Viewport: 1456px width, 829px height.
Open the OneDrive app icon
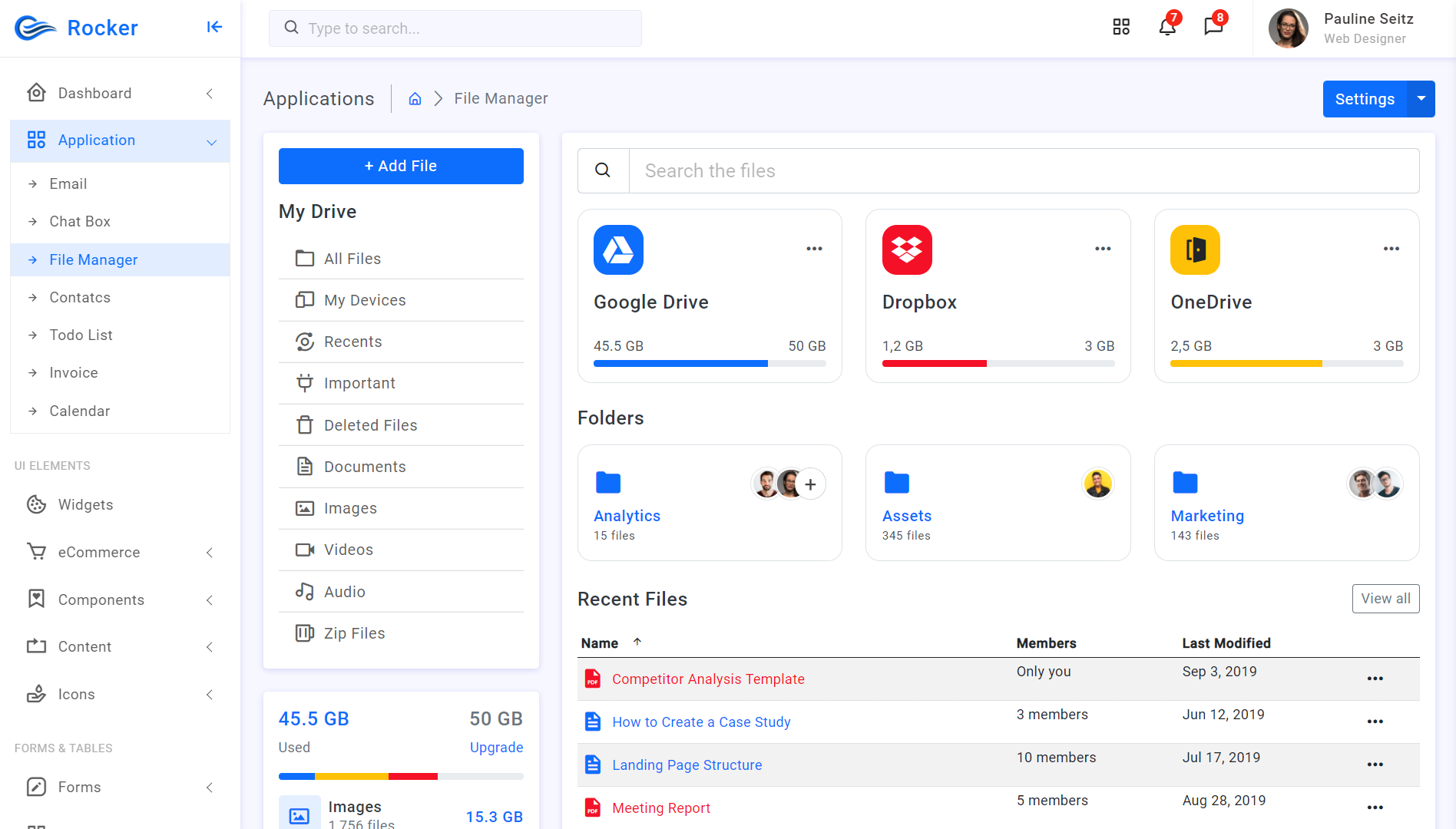click(1195, 249)
